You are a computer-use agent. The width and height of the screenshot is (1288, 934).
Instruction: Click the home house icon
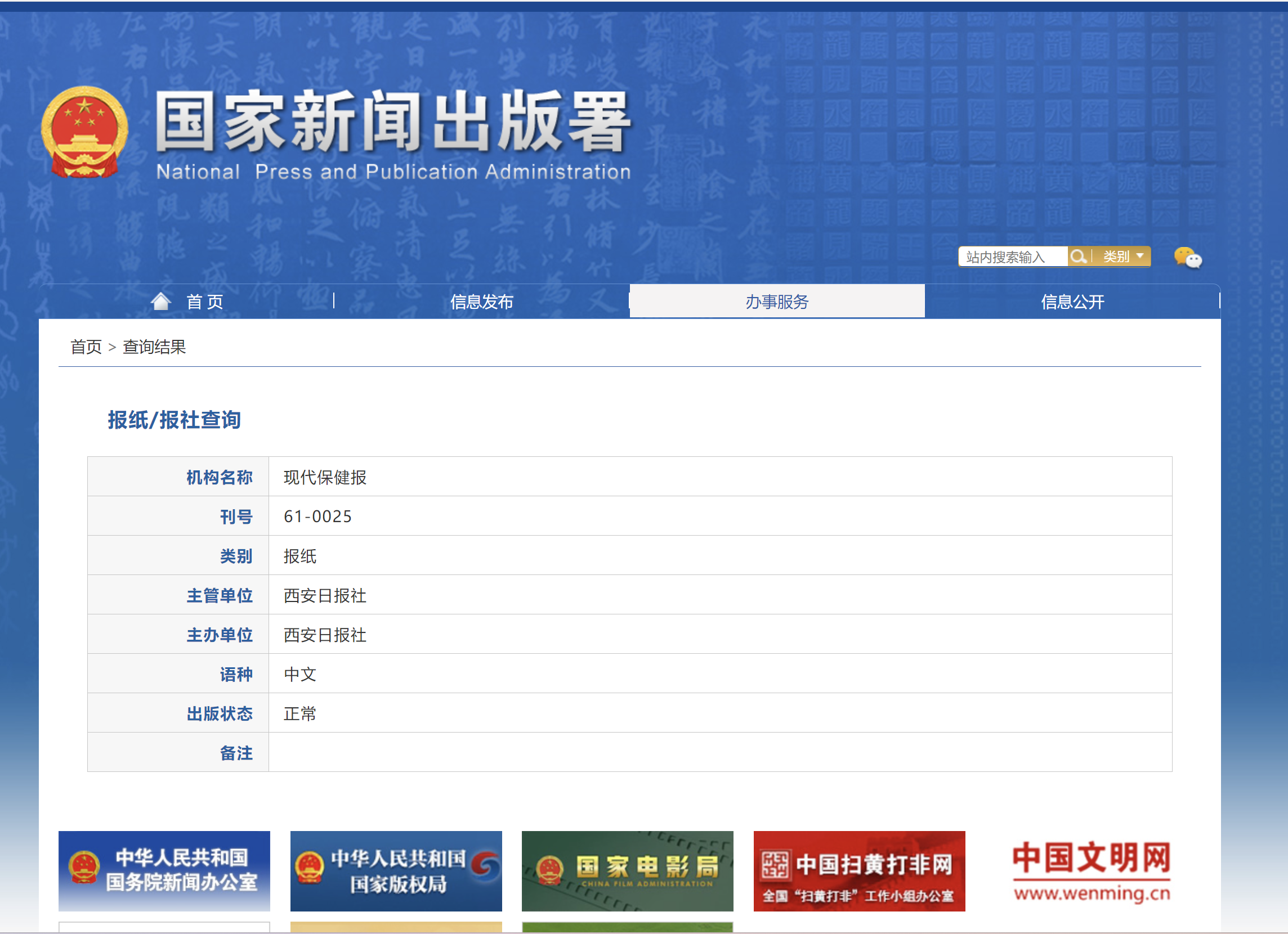pyautogui.click(x=160, y=301)
